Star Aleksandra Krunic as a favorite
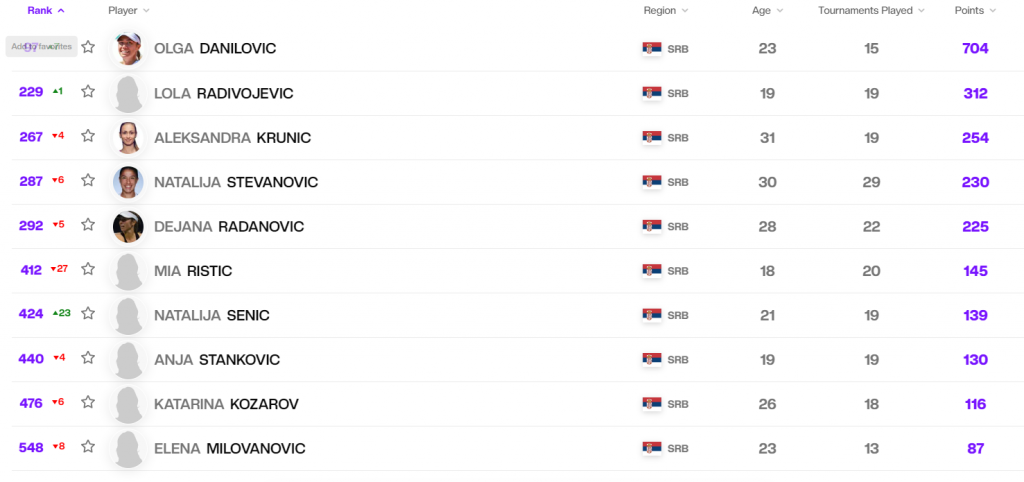Viewport: 1024px width, 482px height. coord(88,136)
